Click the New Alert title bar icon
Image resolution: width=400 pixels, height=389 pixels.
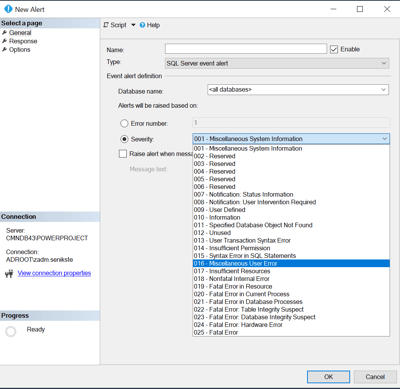click(8, 9)
